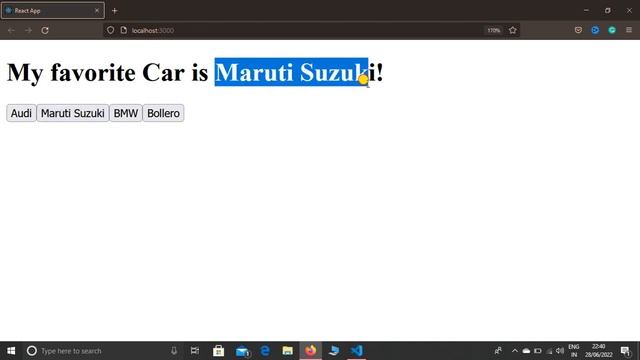Screen dimensions: 640x360
Task: Reload the current page
Action: click(45, 30)
